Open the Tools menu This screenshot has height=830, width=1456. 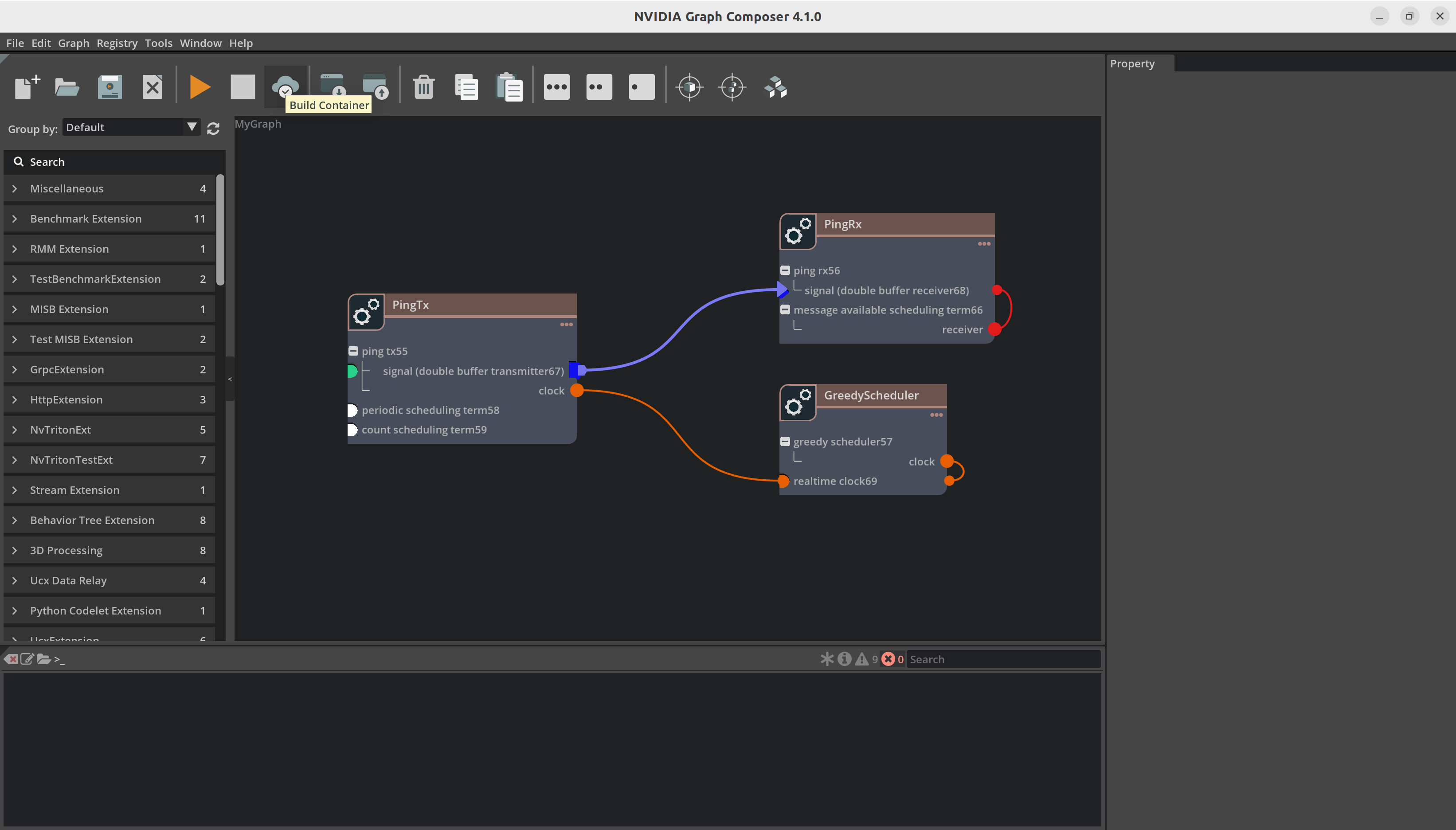pyautogui.click(x=158, y=43)
